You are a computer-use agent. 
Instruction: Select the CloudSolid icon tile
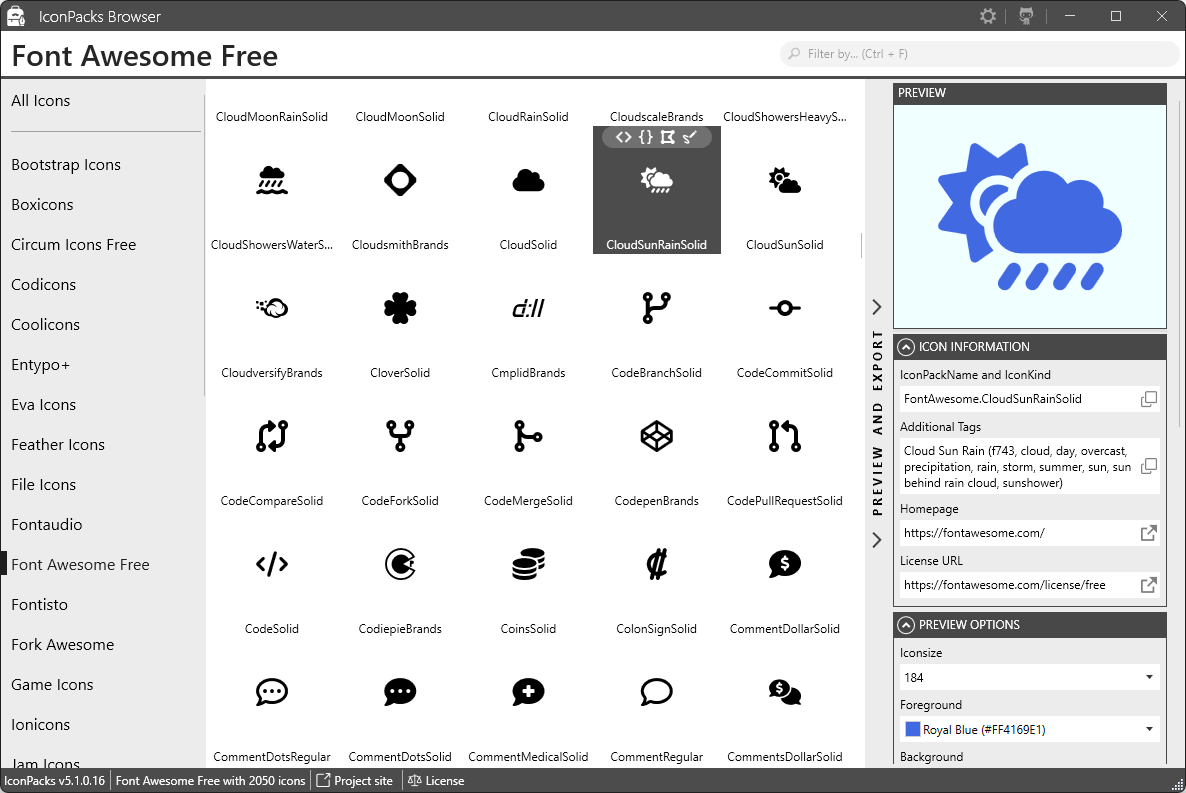tap(528, 190)
